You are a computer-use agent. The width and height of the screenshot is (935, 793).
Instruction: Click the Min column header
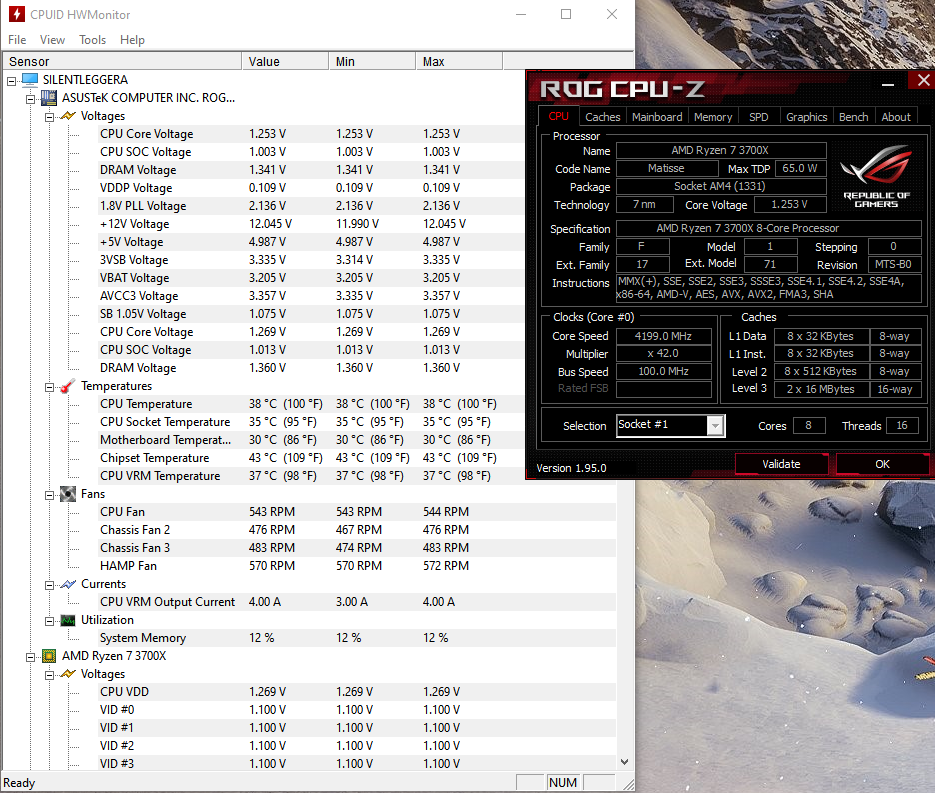pos(372,61)
